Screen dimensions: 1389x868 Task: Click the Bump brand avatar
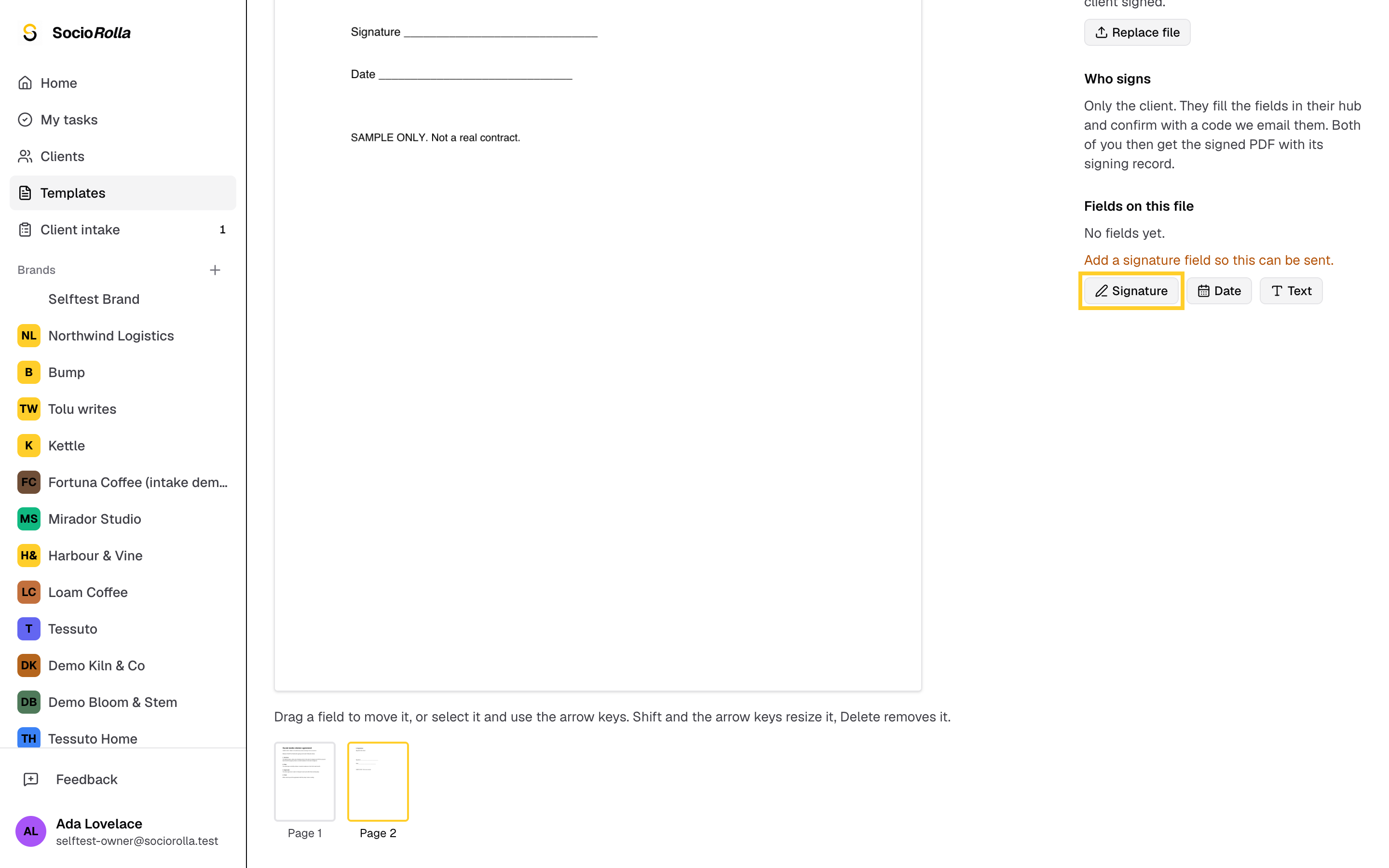click(29, 373)
